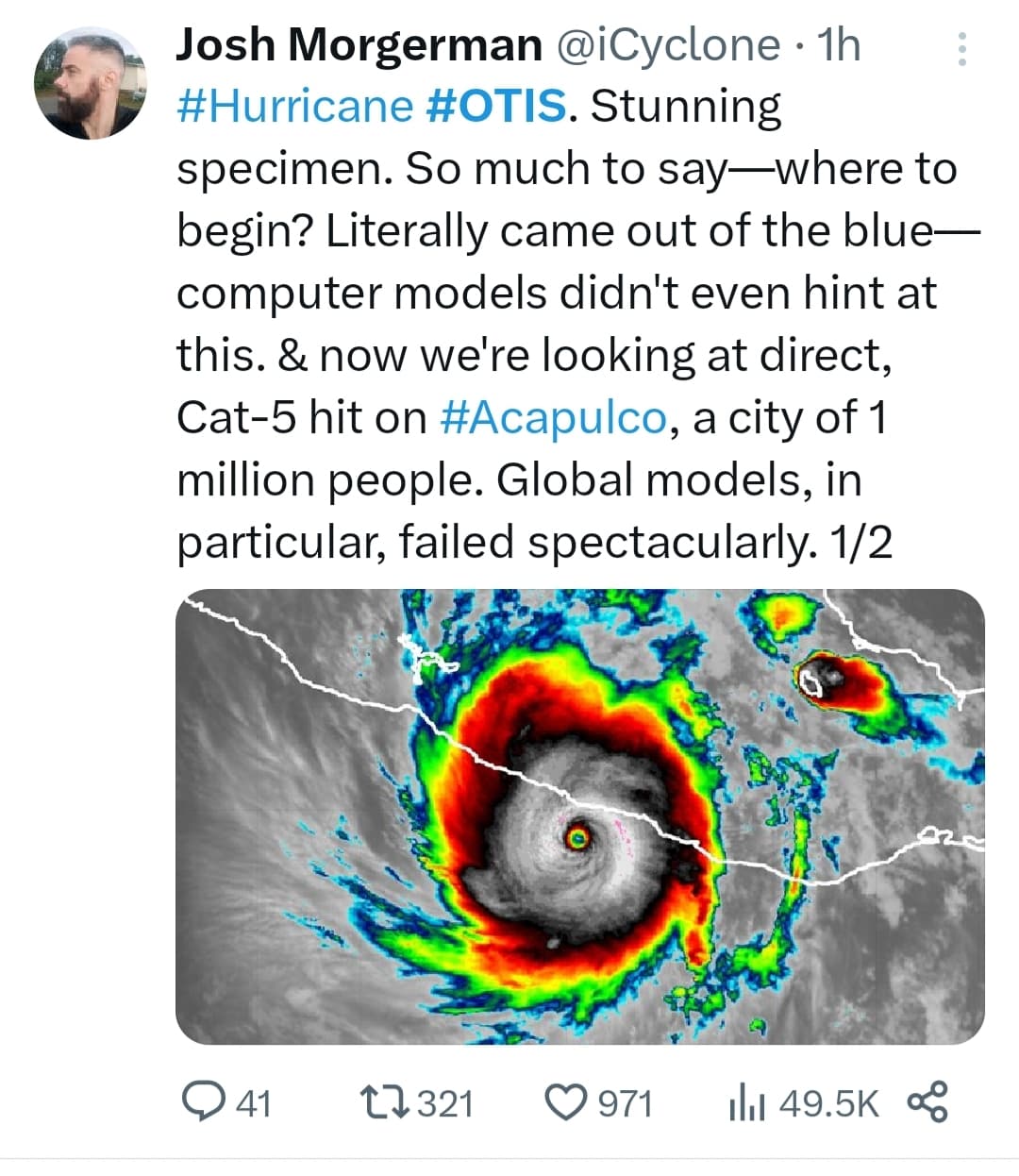Image resolution: width=1019 pixels, height=1176 pixels.
Task: Click the bold #OTIS hashtag
Action: pyautogui.click(x=496, y=106)
